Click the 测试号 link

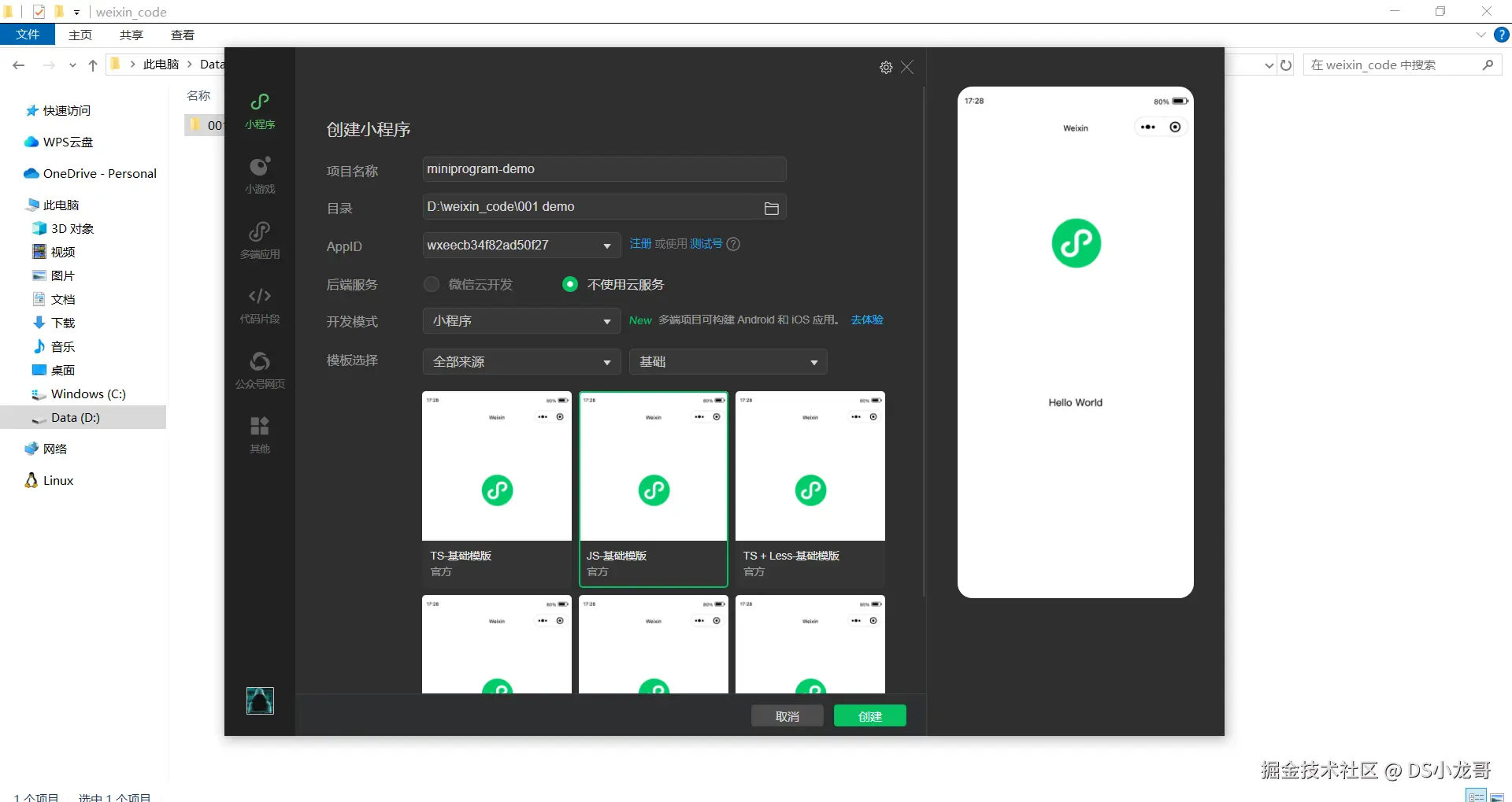(706, 244)
